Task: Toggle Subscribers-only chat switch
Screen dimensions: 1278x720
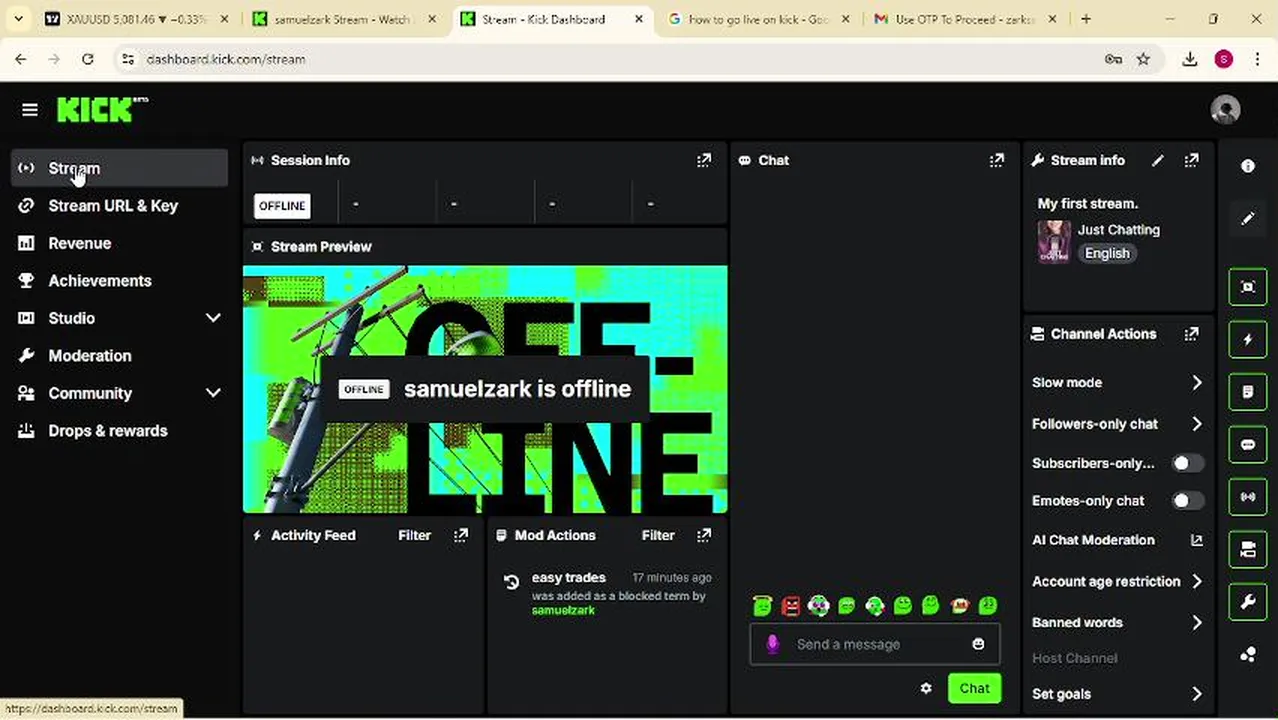Action: point(1187,463)
